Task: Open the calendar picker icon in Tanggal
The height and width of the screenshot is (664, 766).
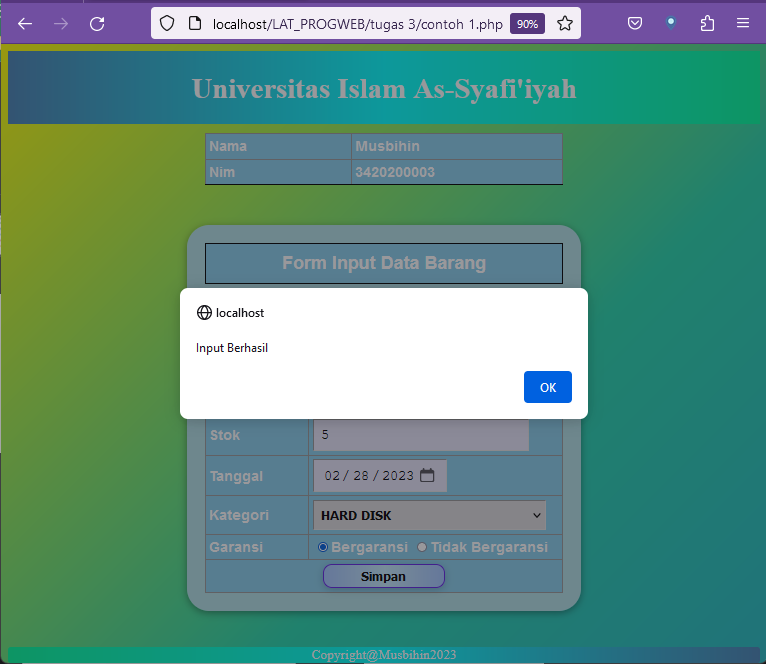Action: point(427,475)
